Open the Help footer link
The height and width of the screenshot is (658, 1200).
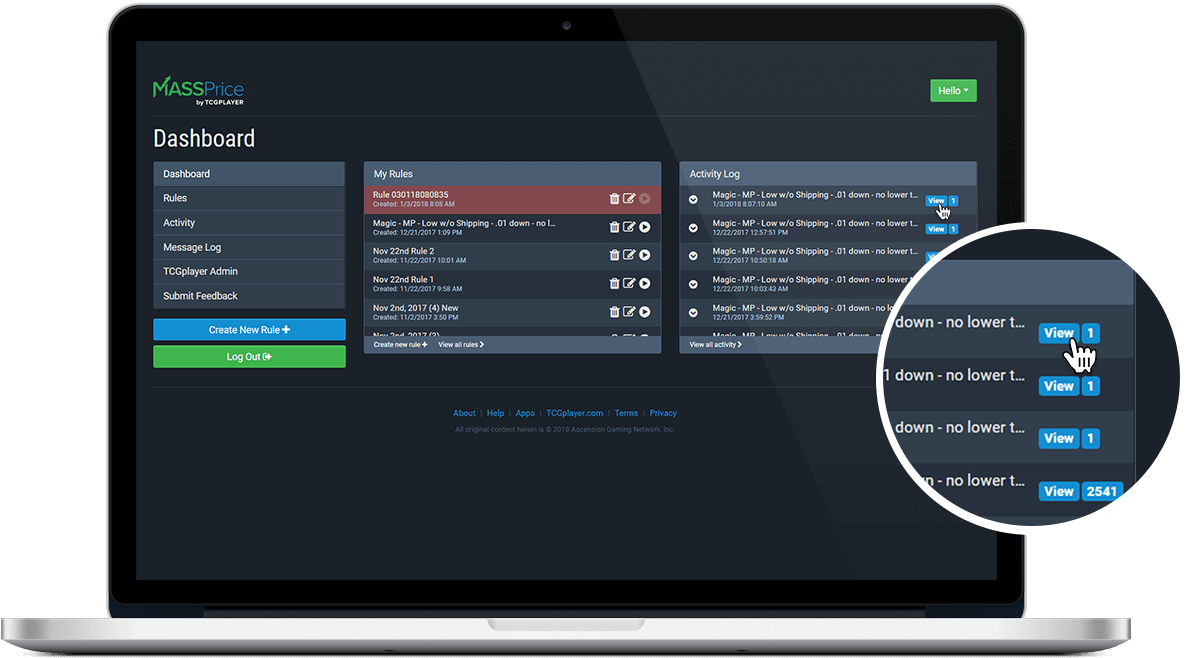click(x=495, y=413)
